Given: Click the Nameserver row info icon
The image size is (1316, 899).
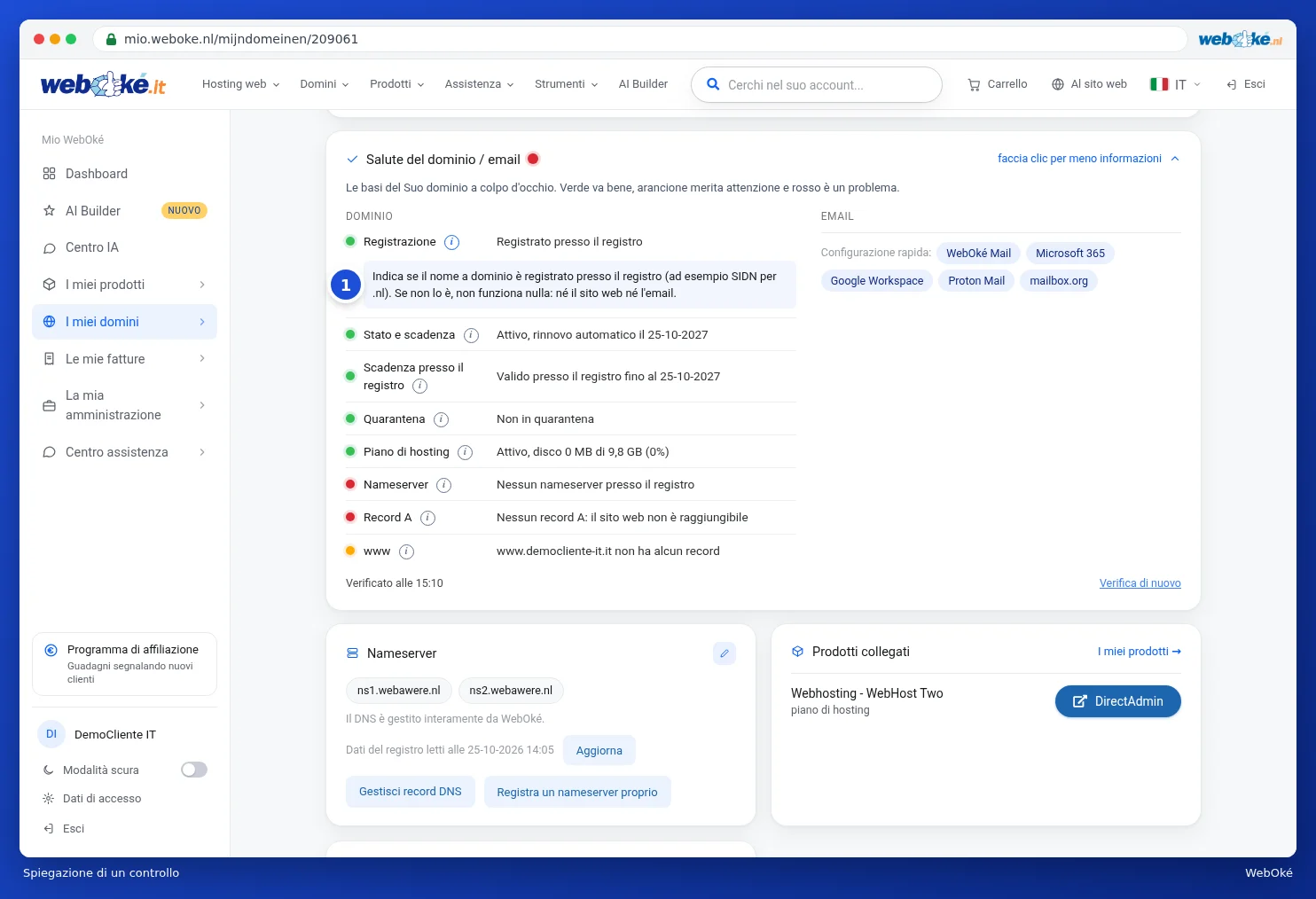Looking at the screenshot, I should pyautogui.click(x=444, y=485).
